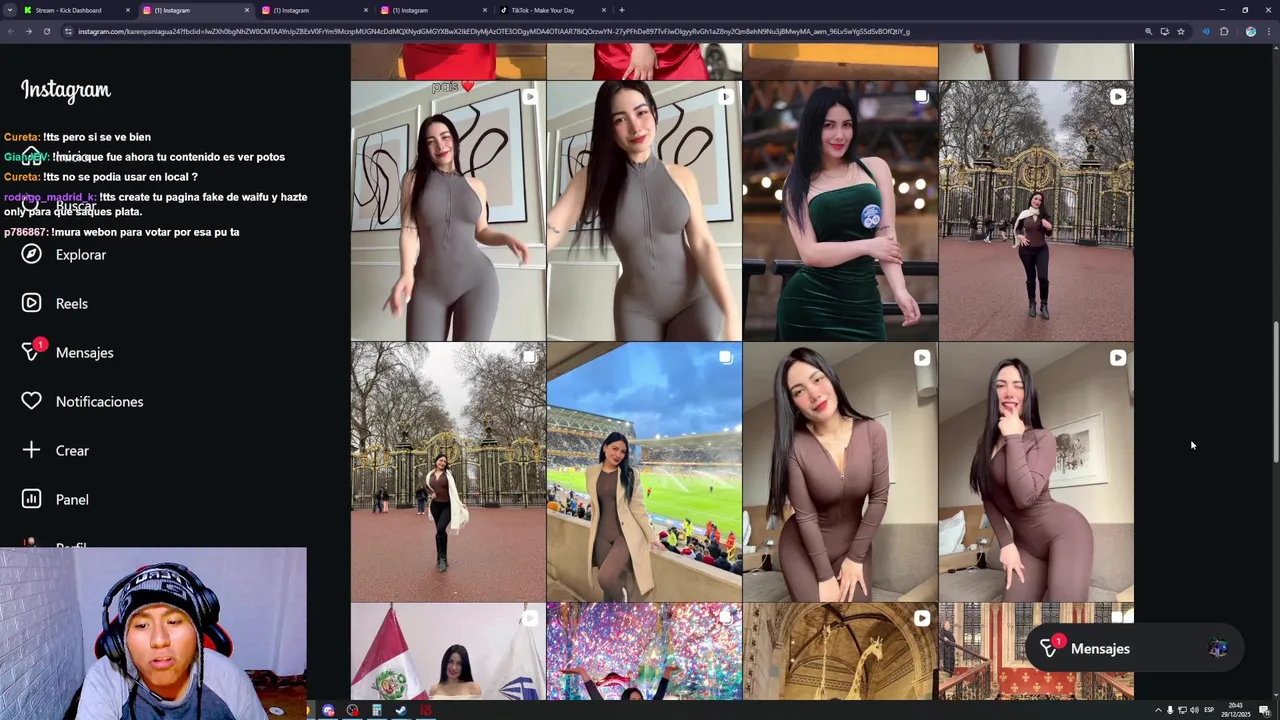
Task: Click the avatar in the floating Mensajes bar
Action: pos(1217,648)
